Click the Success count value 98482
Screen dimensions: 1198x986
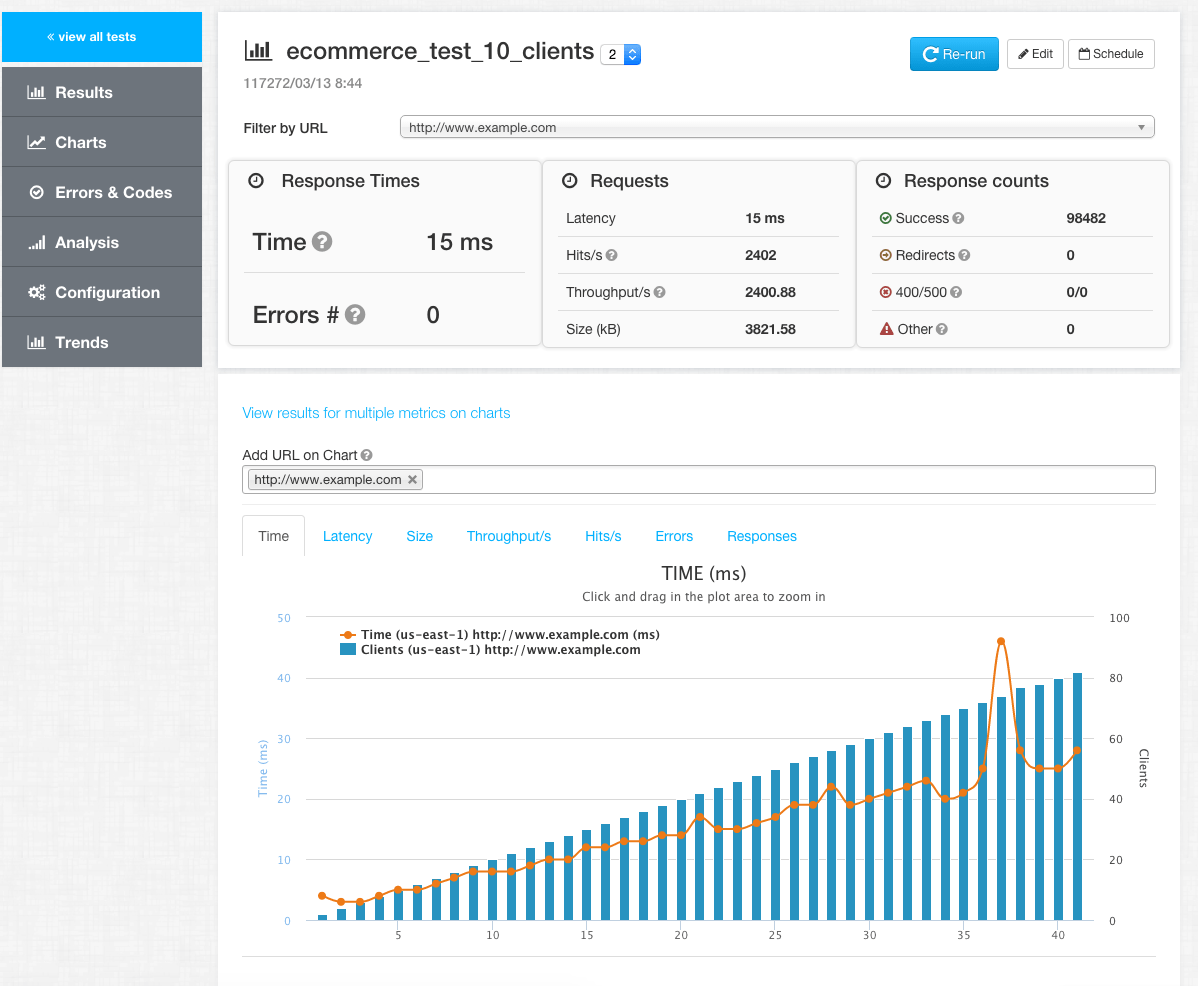click(1086, 218)
